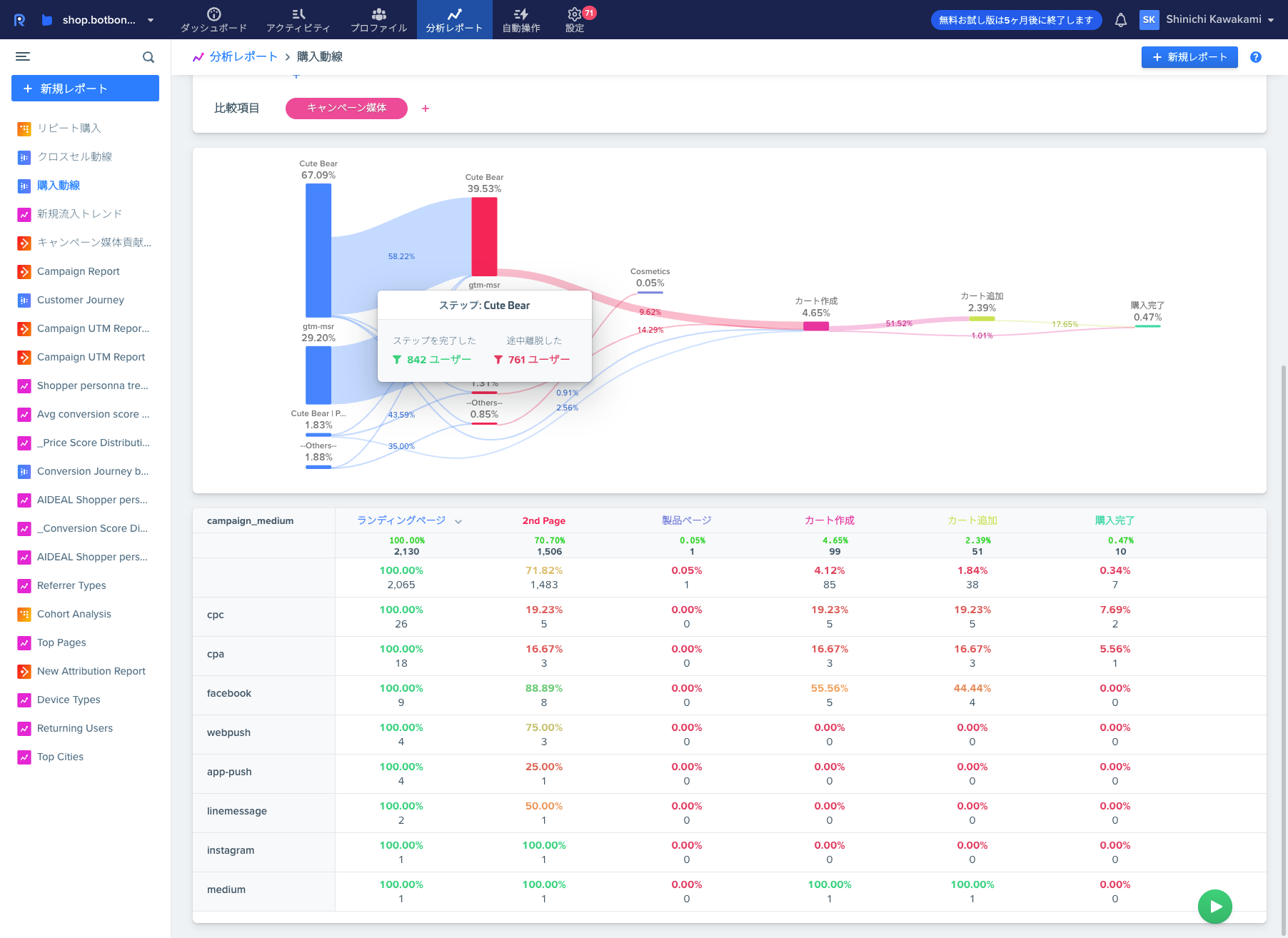Open the _Conversion Score Di... report

pyautogui.click(x=93, y=528)
